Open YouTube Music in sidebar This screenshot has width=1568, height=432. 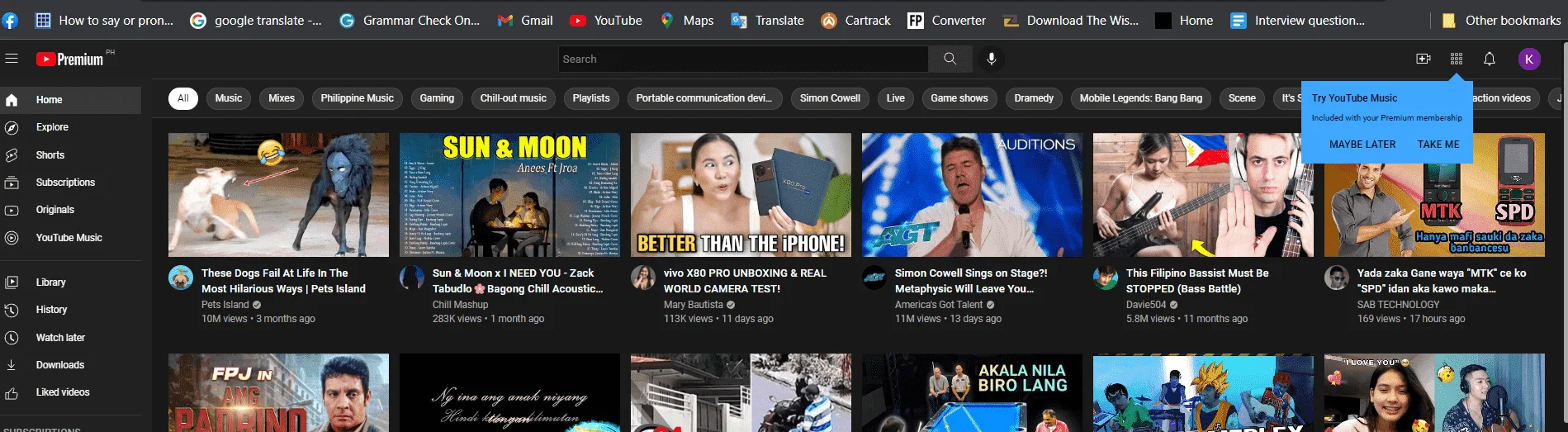point(71,238)
